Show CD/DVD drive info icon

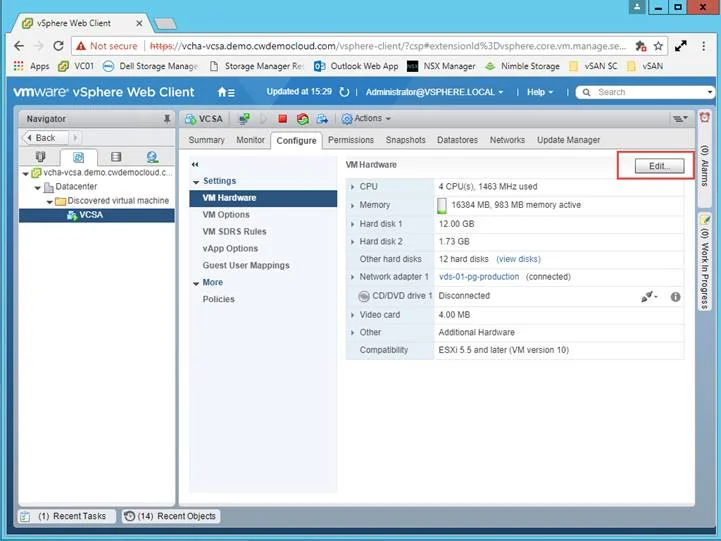pos(675,297)
